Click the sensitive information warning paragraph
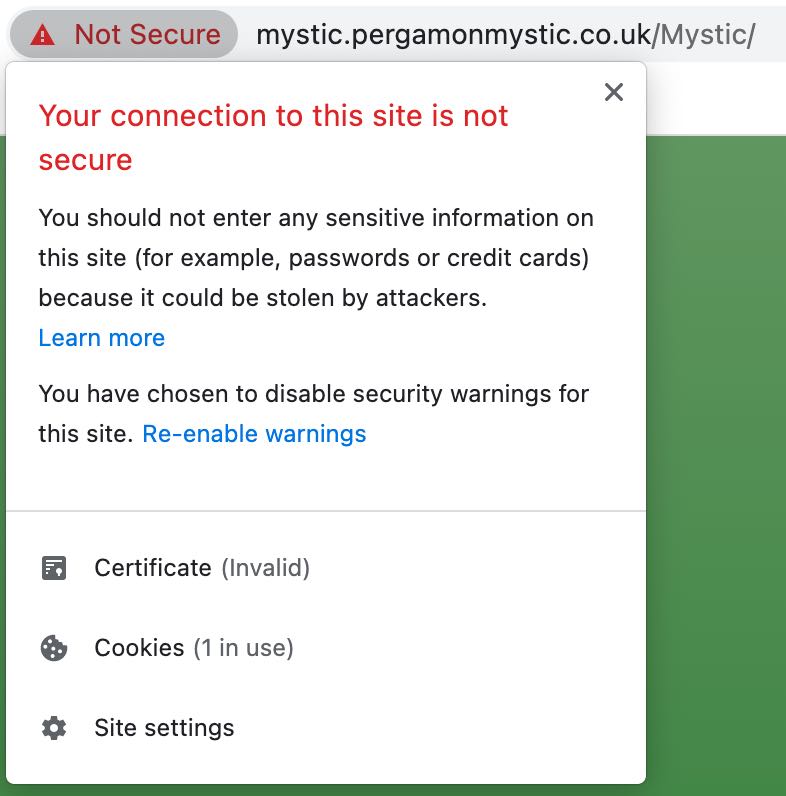The image size is (786, 796). coord(316,258)
